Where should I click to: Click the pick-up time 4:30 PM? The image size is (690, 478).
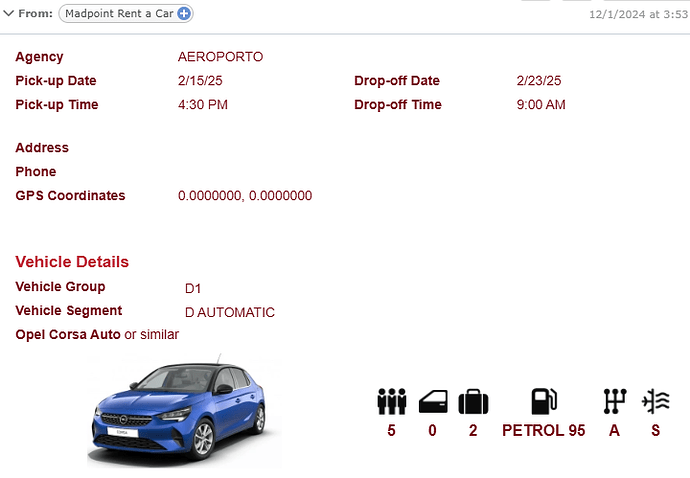coord(203,105)
